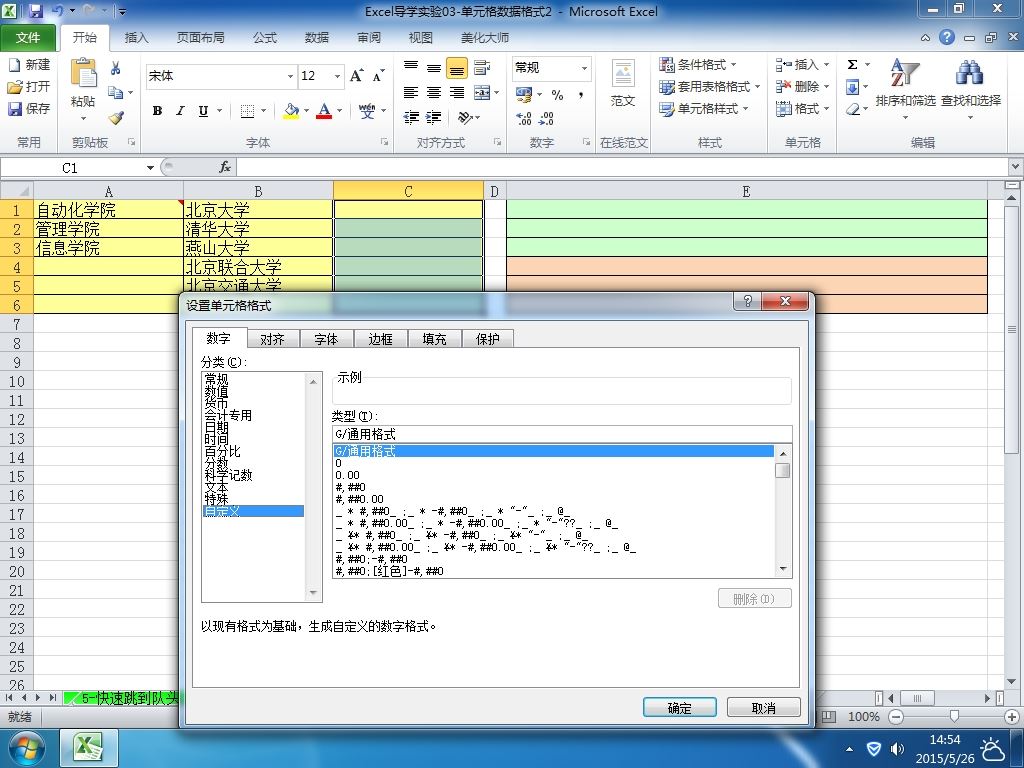The width and height of the screenshot is (1024, 768).
Task: Toggle Middle Align in the alignment group
Action: 434,67
